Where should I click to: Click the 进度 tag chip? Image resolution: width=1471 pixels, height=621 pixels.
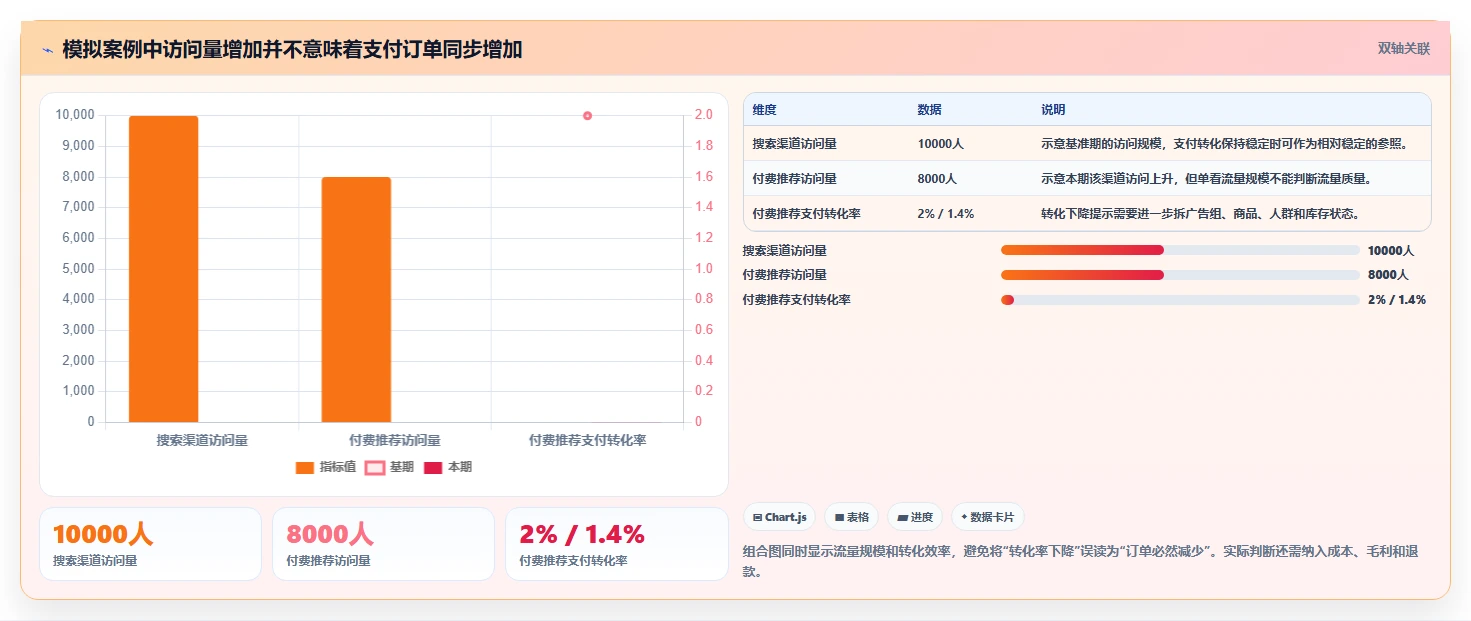coord(915,517)
